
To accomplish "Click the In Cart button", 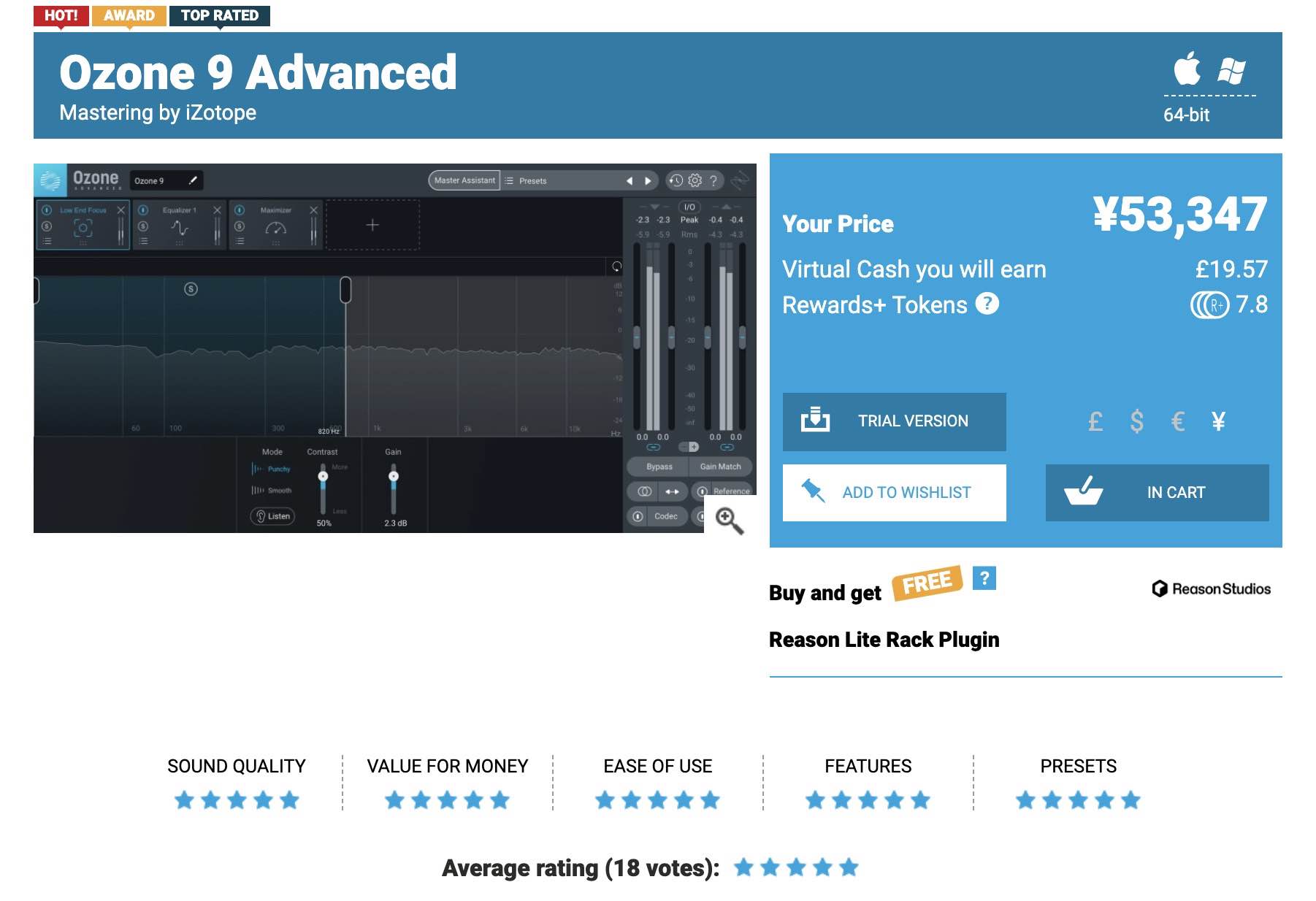I will click(x=1157, y=493).
